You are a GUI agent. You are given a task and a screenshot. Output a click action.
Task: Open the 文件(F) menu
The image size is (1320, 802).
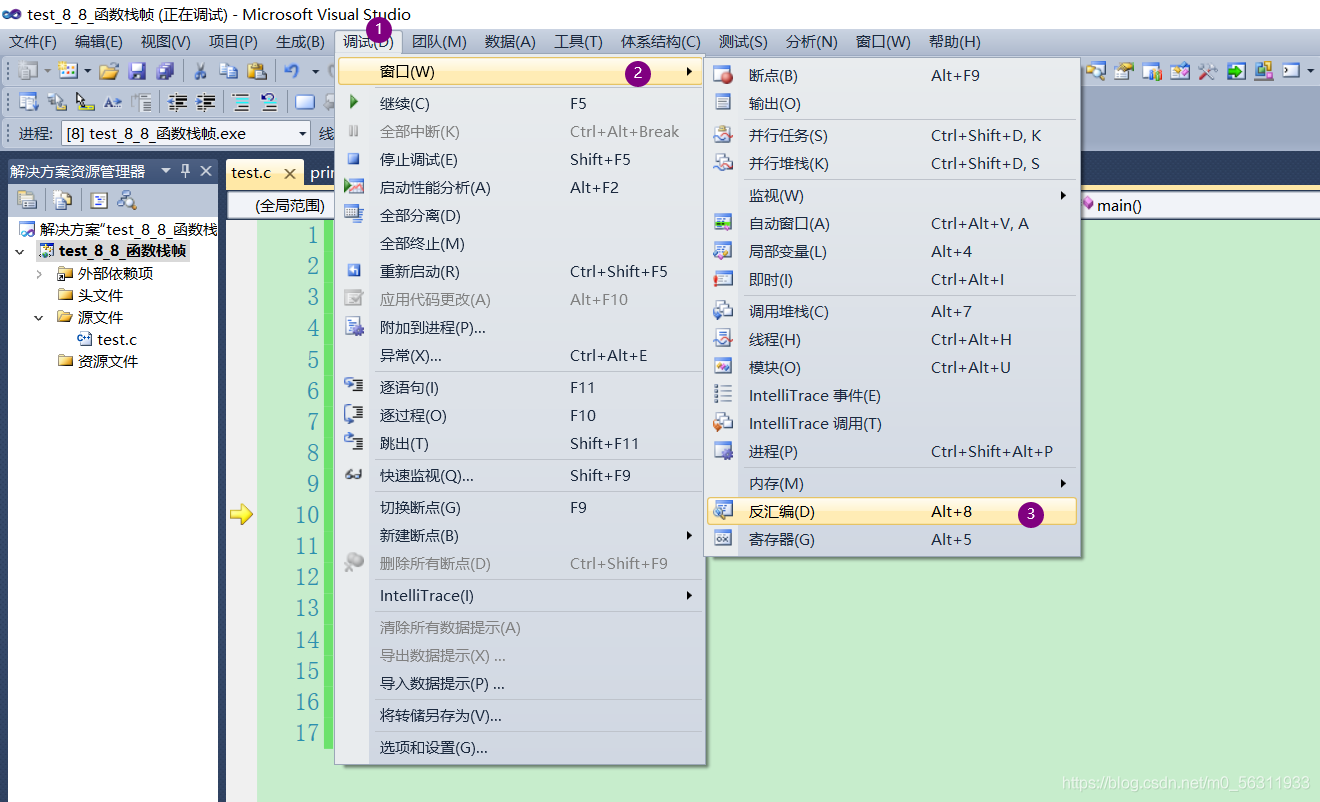(x=33, y=41)
